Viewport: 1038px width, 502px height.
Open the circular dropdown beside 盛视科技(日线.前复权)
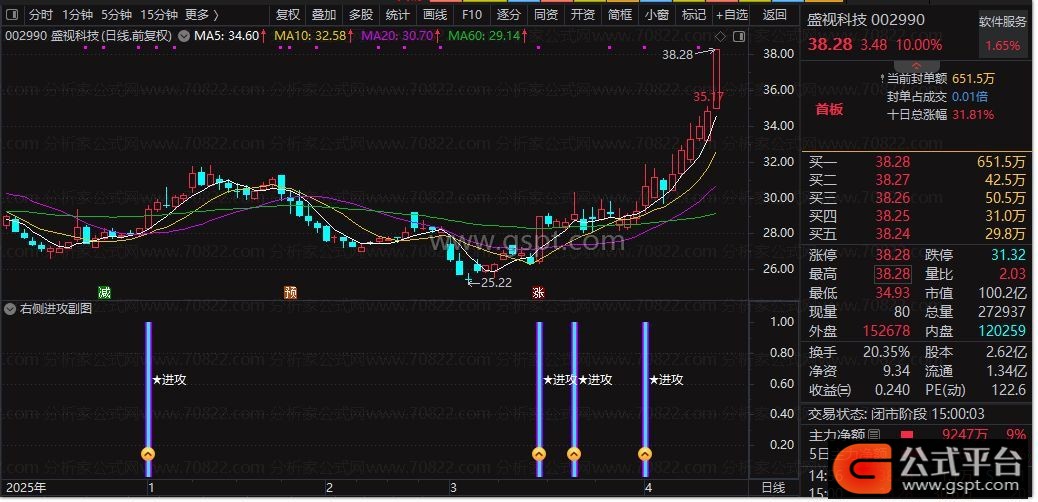click(x=183, y=36)
